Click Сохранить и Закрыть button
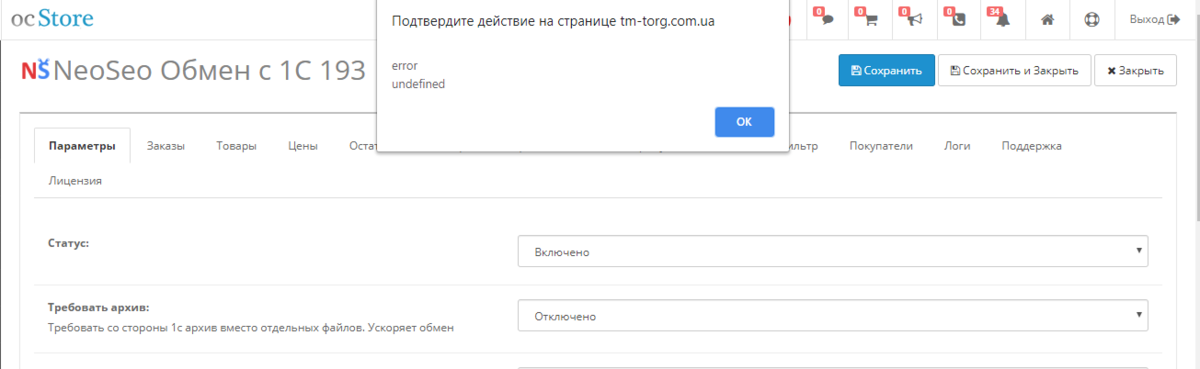 click(1013, 71)
